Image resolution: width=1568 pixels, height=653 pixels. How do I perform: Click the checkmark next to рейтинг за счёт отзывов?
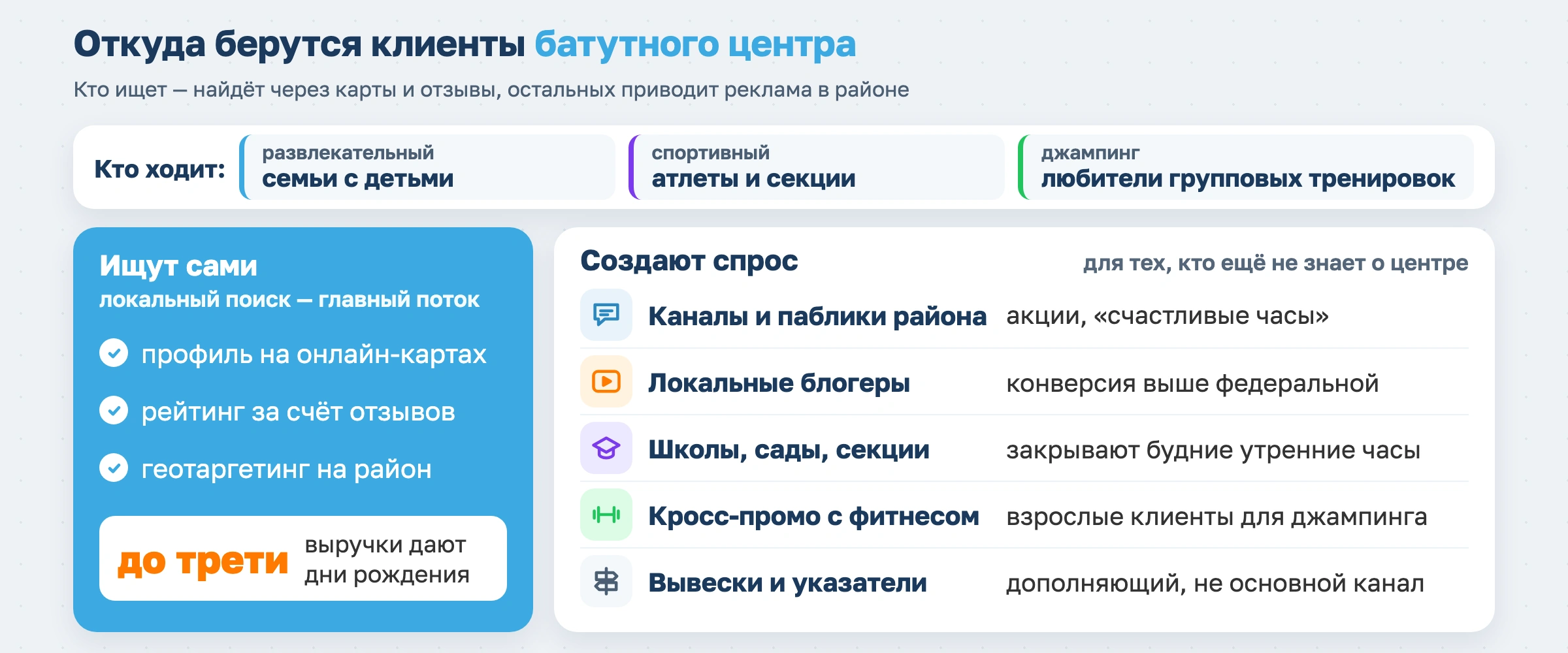point(114,410)
